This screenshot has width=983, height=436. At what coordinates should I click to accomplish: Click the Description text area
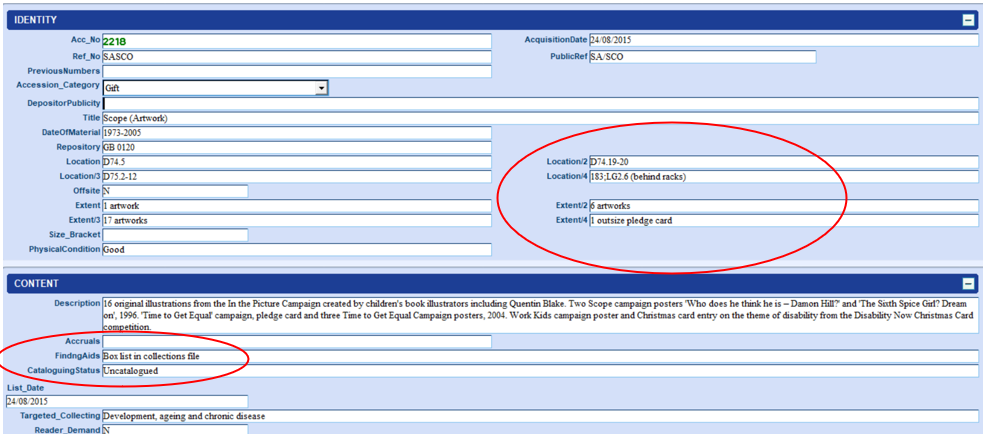pos(540,314)
